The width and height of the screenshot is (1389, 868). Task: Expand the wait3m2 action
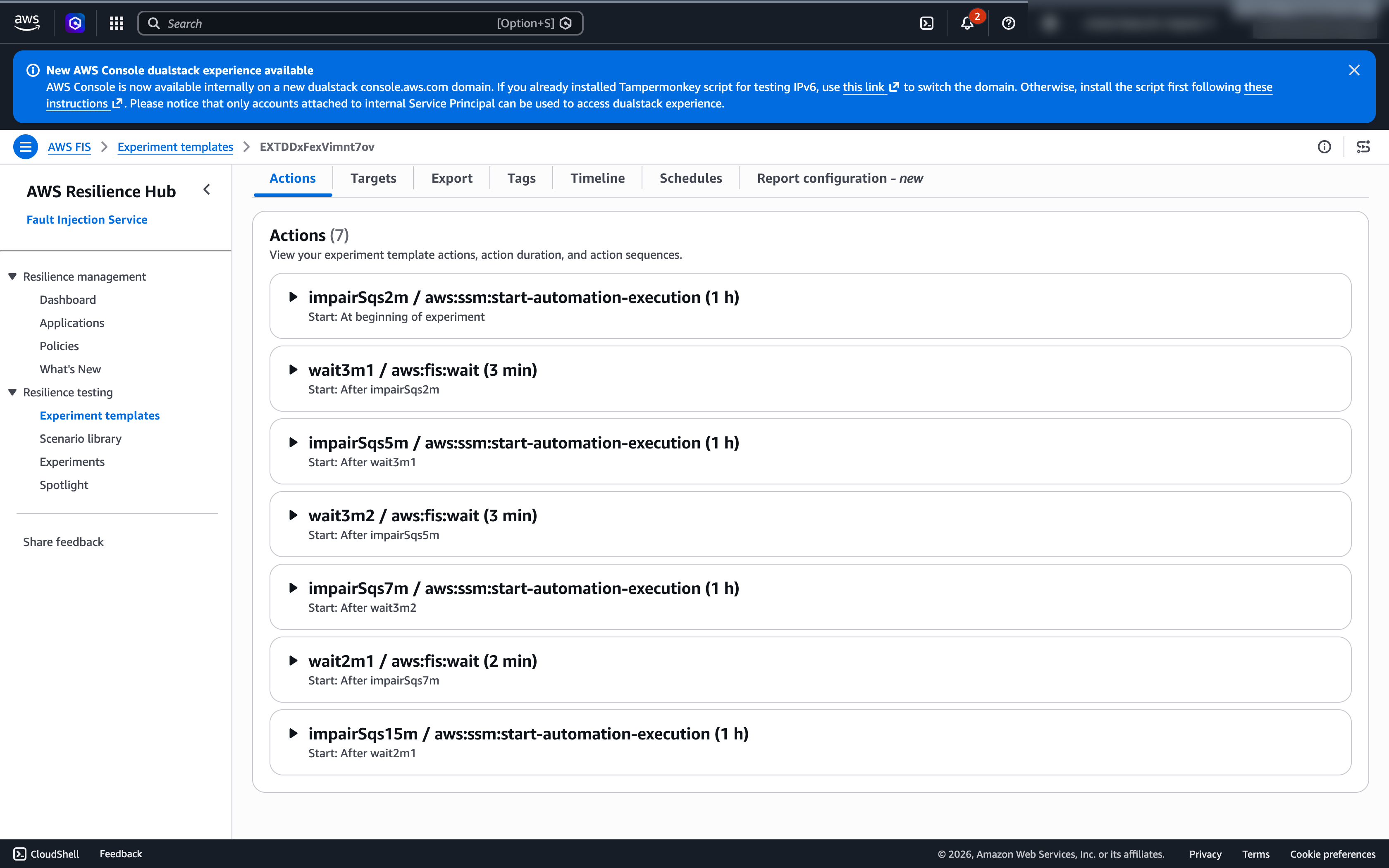(293, 515)
